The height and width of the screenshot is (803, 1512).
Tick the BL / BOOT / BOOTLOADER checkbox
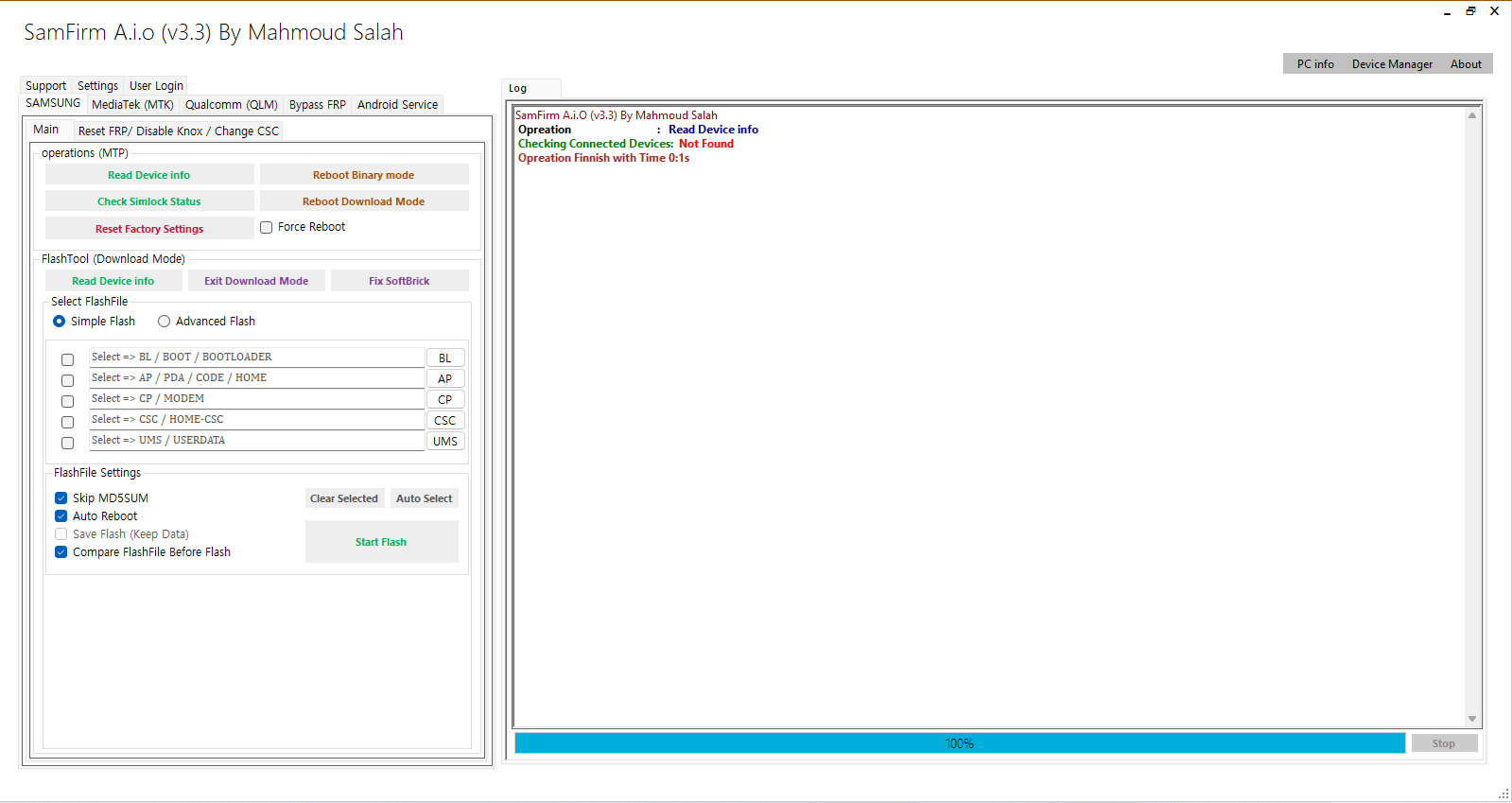[68, 359]
